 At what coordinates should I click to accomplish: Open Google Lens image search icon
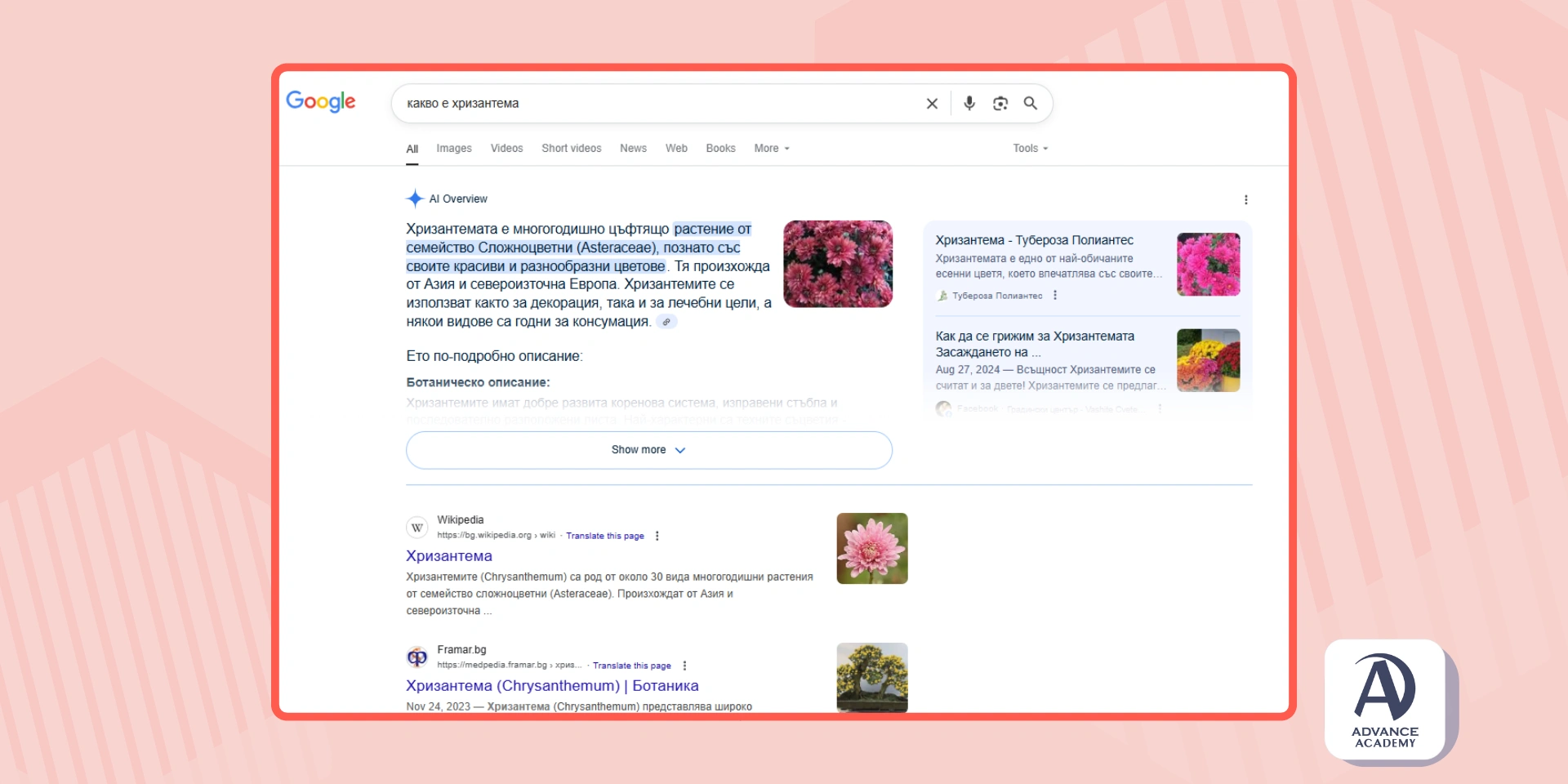[1000, 104]
